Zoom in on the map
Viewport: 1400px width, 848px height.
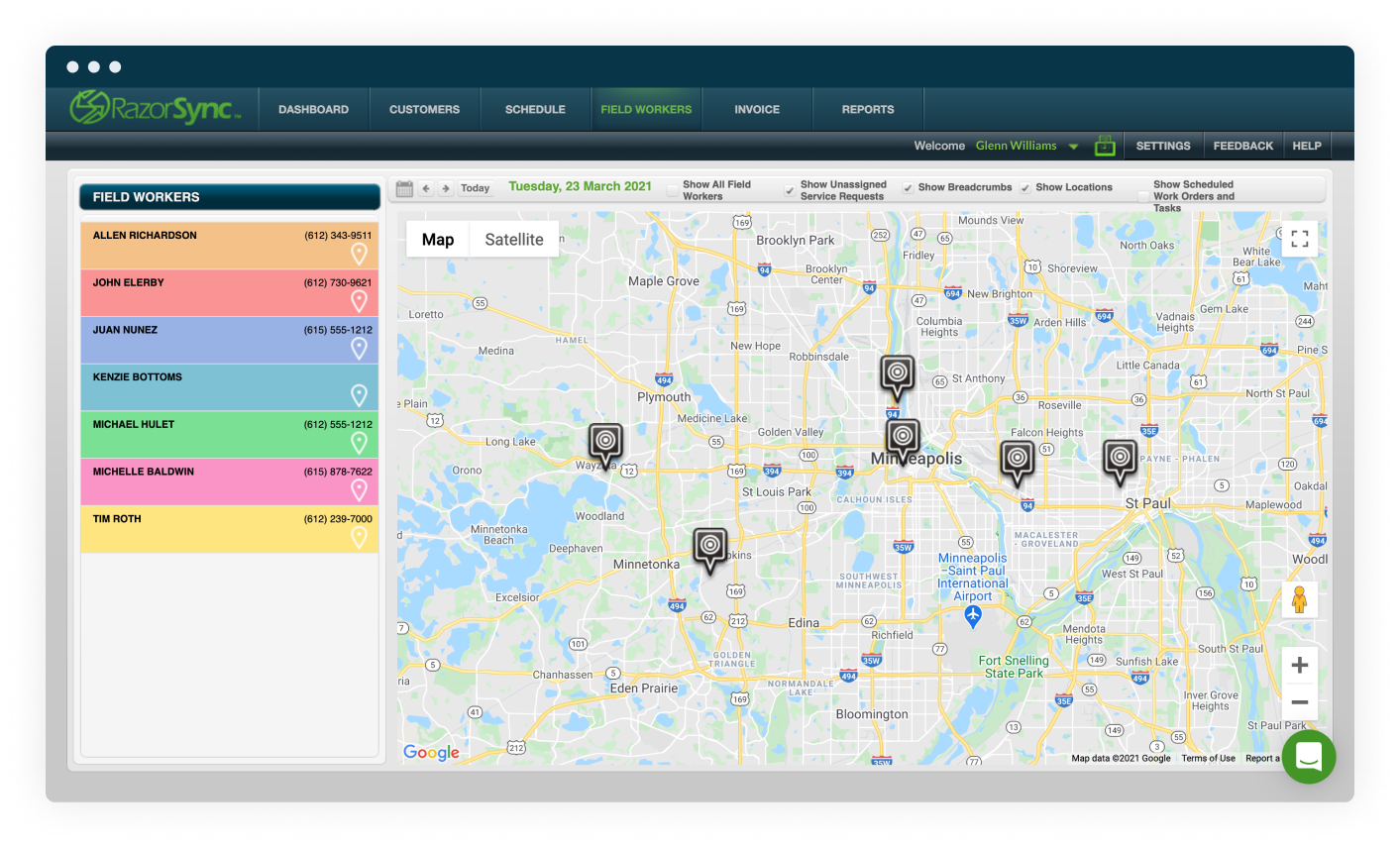[1300, 665]
